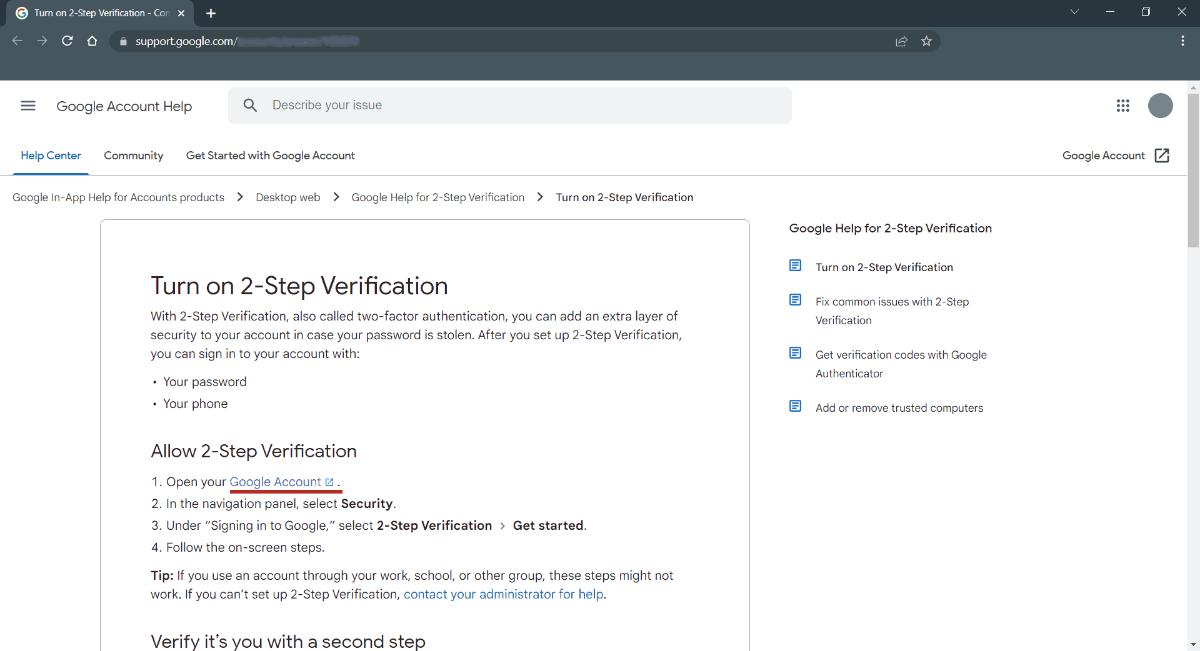Open a new browser tab
The width and height of the screenshot is (1200, 651).
pos(211,13)
